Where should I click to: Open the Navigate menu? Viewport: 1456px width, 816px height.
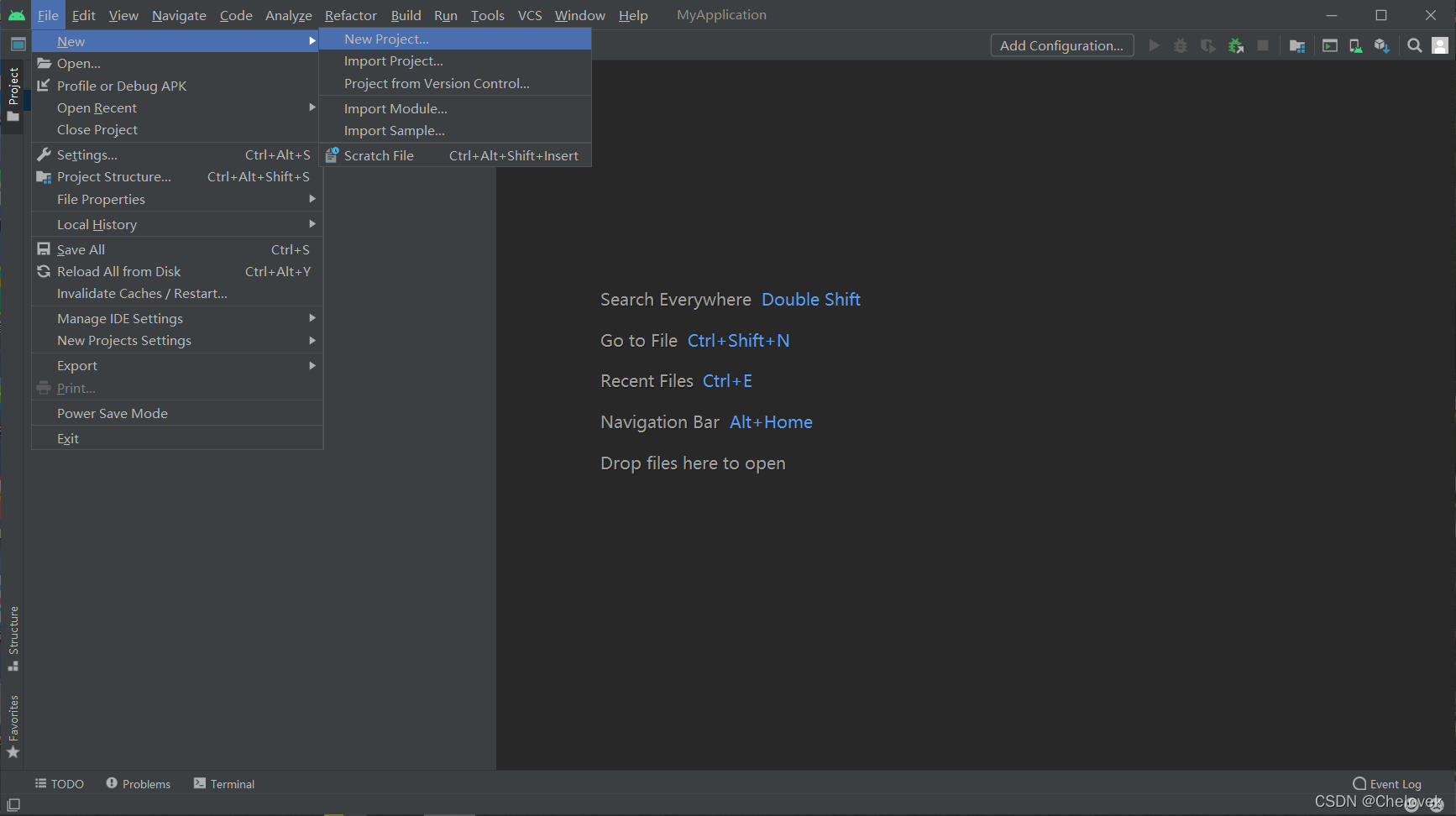(x=179, y=15)
